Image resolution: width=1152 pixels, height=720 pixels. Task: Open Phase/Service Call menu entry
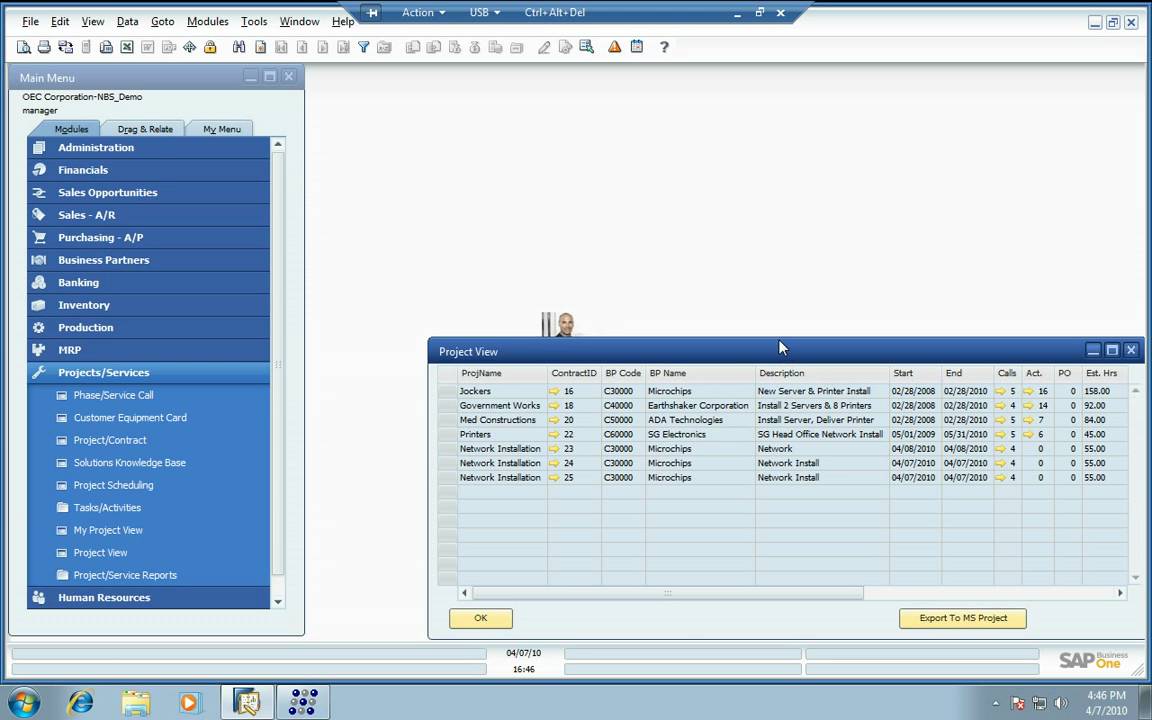coord(113,395)
